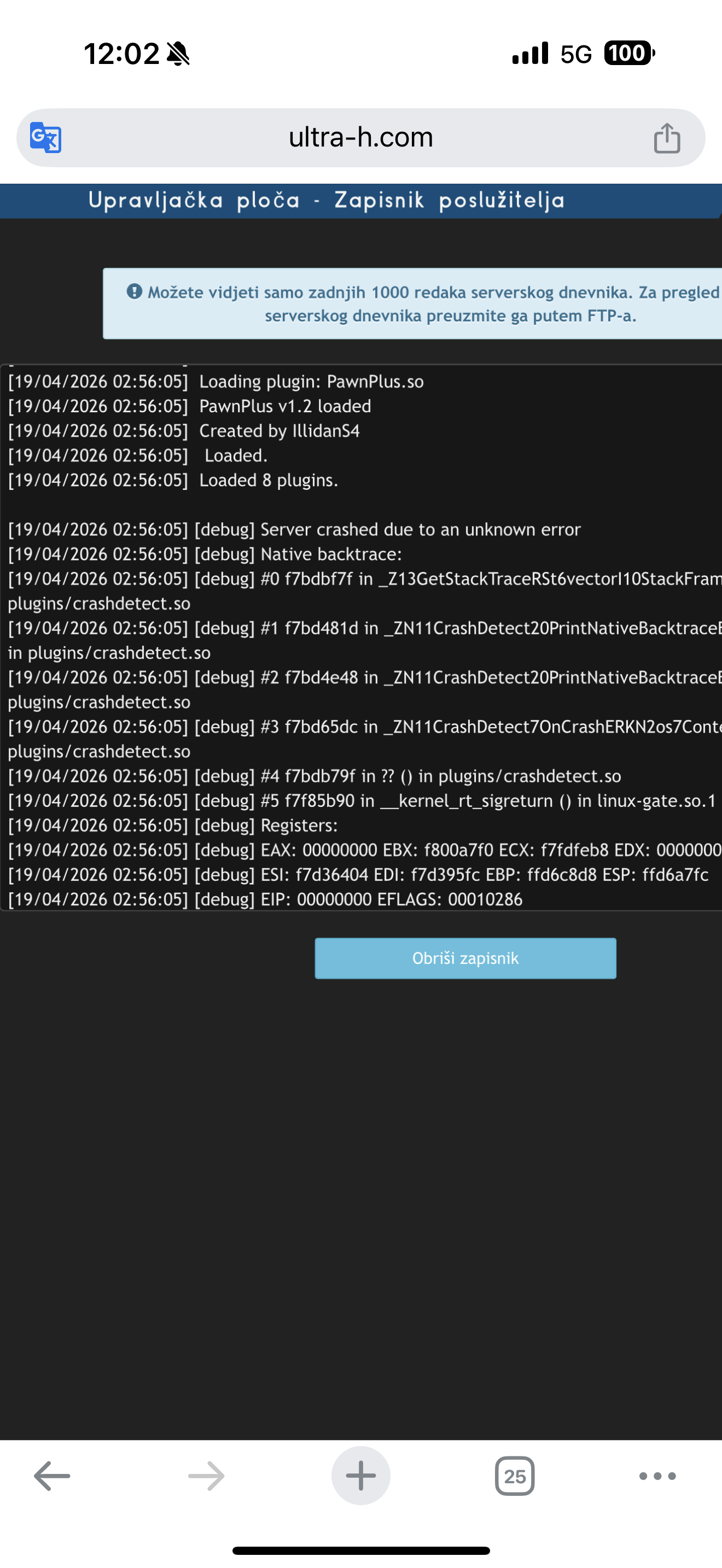Open the three-dot browser menu
The image size is (722, 1568).
[x=657, y=1476]
